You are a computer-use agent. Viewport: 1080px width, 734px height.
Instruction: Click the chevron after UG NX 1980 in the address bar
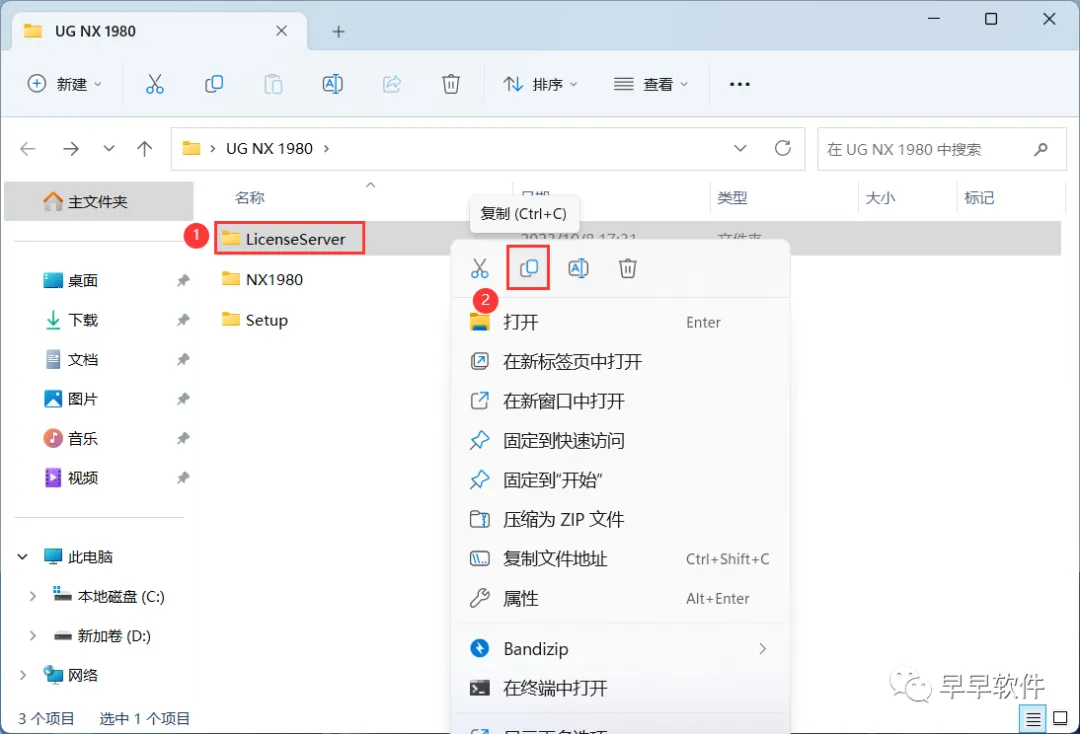click(x=326, y=149)
